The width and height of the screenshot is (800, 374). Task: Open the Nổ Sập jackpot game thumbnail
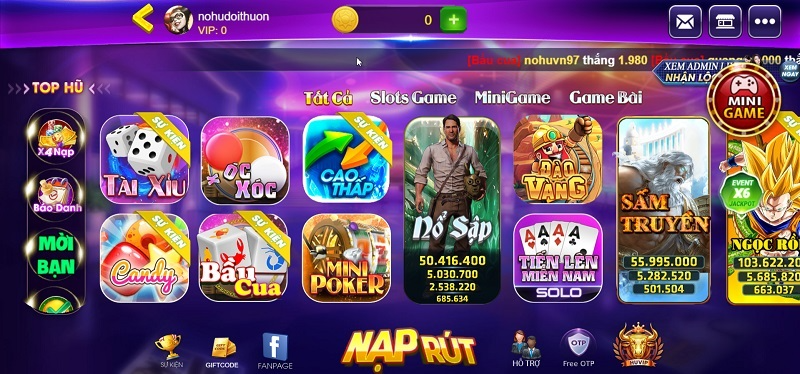pos(452,210)
